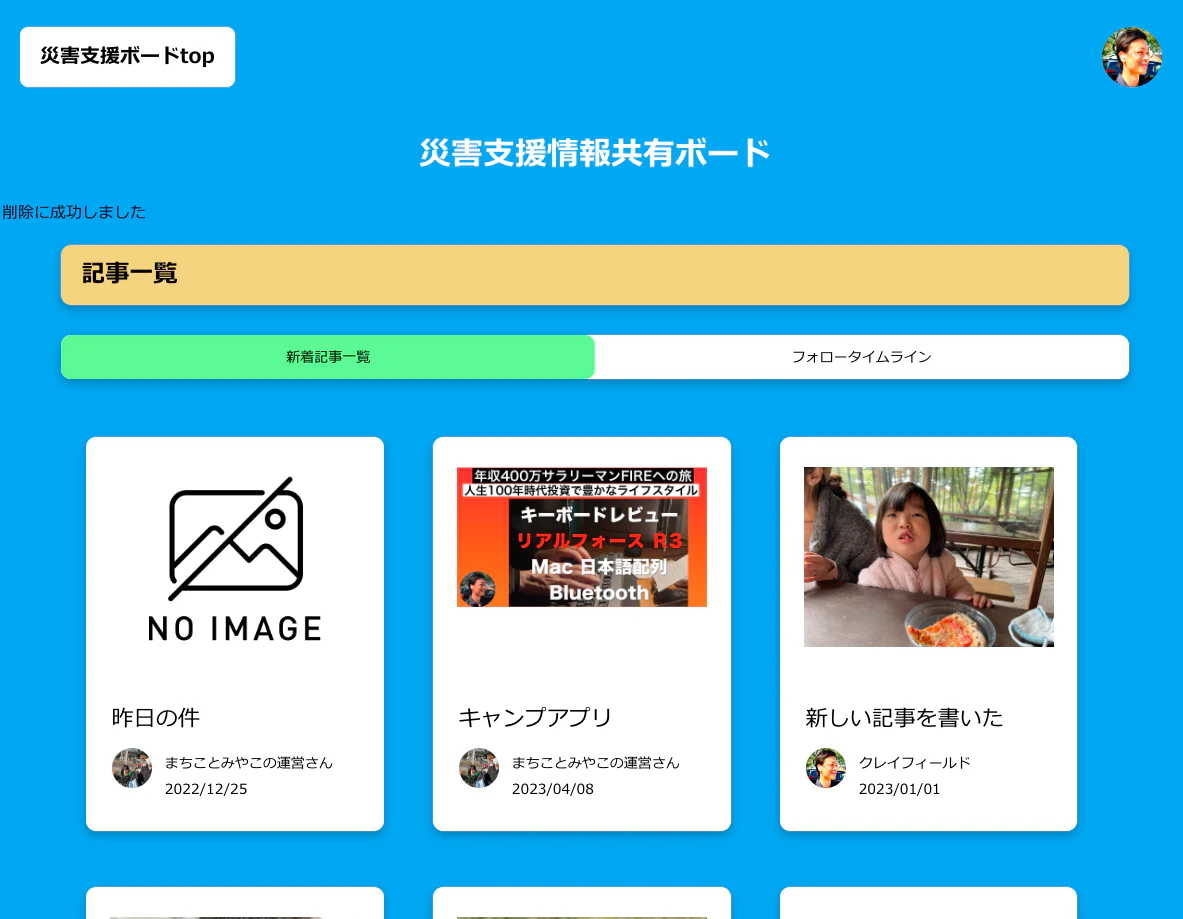Image resolution: width=1183 pixels, height=919 pixels.
Task: Open the キャンプアプリ keyboard review thumbnail
Action: tap(582, 536)
